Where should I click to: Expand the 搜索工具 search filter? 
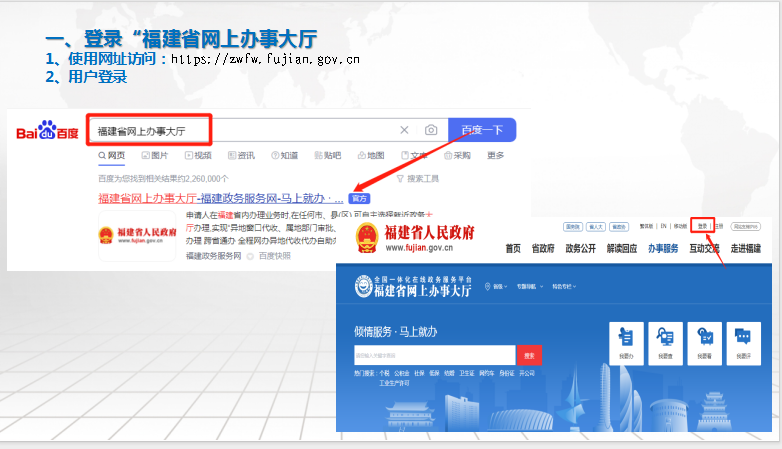[x=418, y=179]
